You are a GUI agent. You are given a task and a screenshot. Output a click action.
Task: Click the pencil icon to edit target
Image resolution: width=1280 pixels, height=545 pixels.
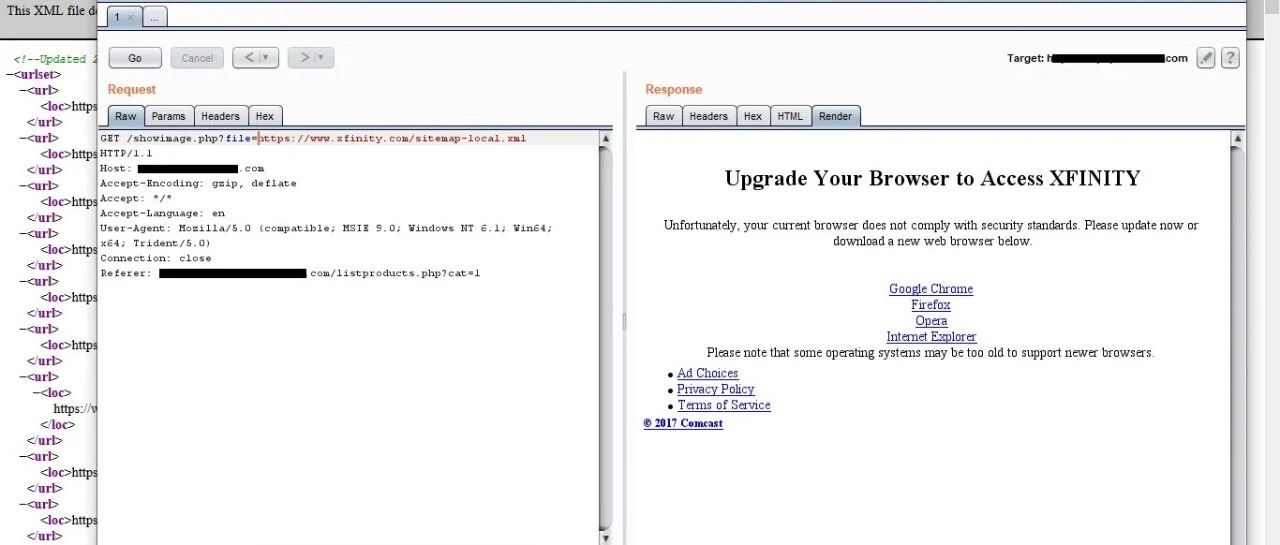pyautogui.click(x=1207, y=58)
